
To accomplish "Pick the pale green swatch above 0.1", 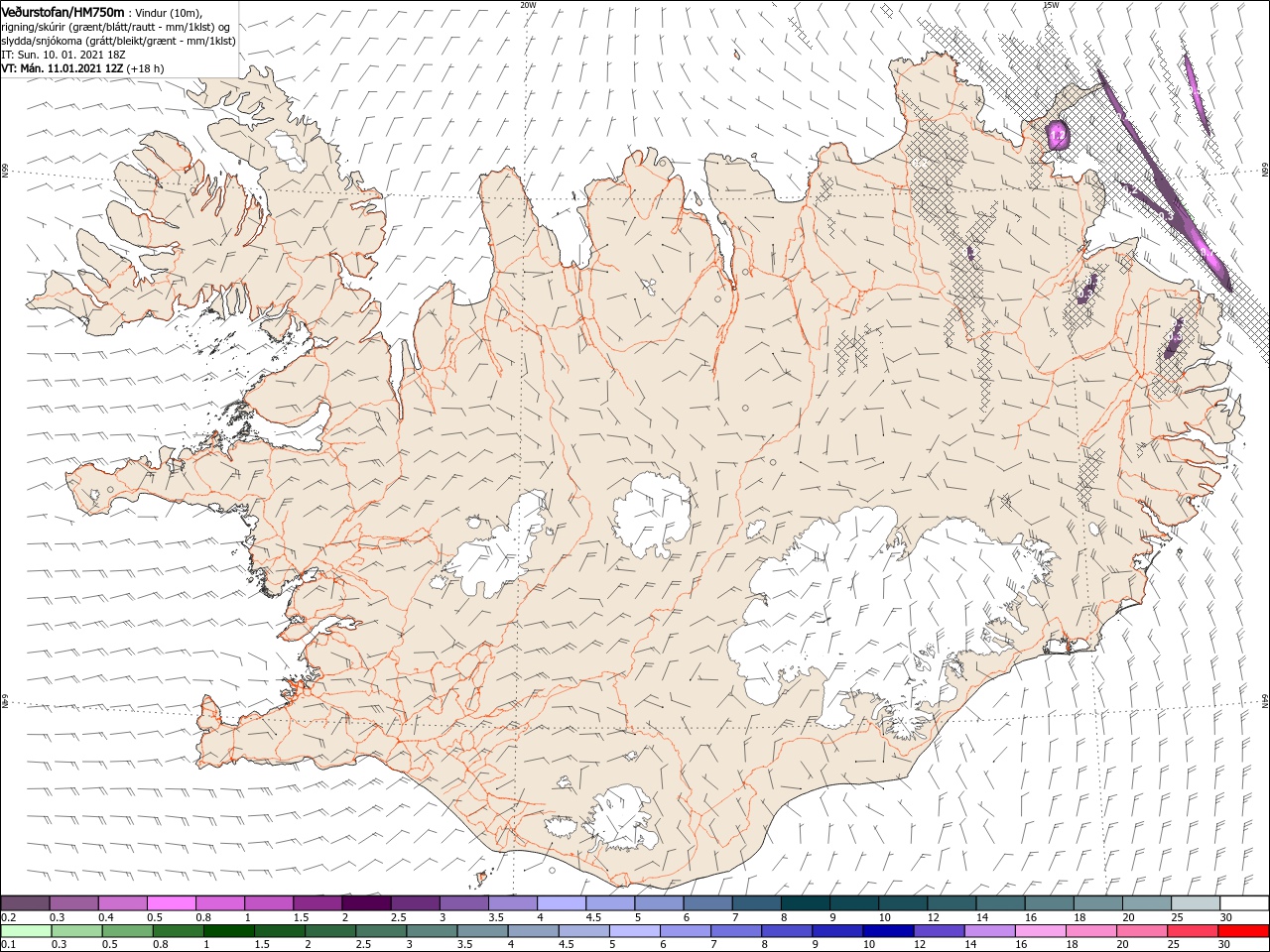I will pyautogui.click(x=26, y=931).
